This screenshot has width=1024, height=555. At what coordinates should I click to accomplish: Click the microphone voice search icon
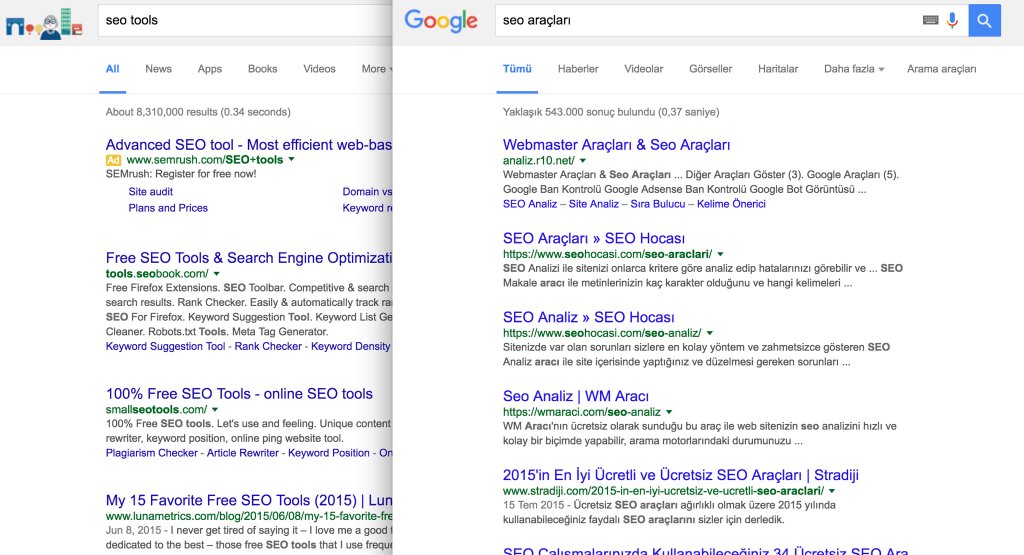click(952, 20)
